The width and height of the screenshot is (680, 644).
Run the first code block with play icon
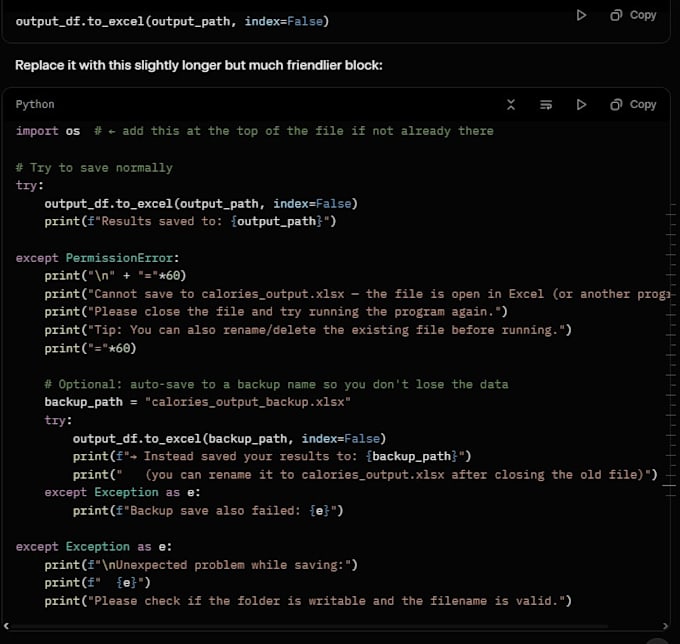coord(581,16)
